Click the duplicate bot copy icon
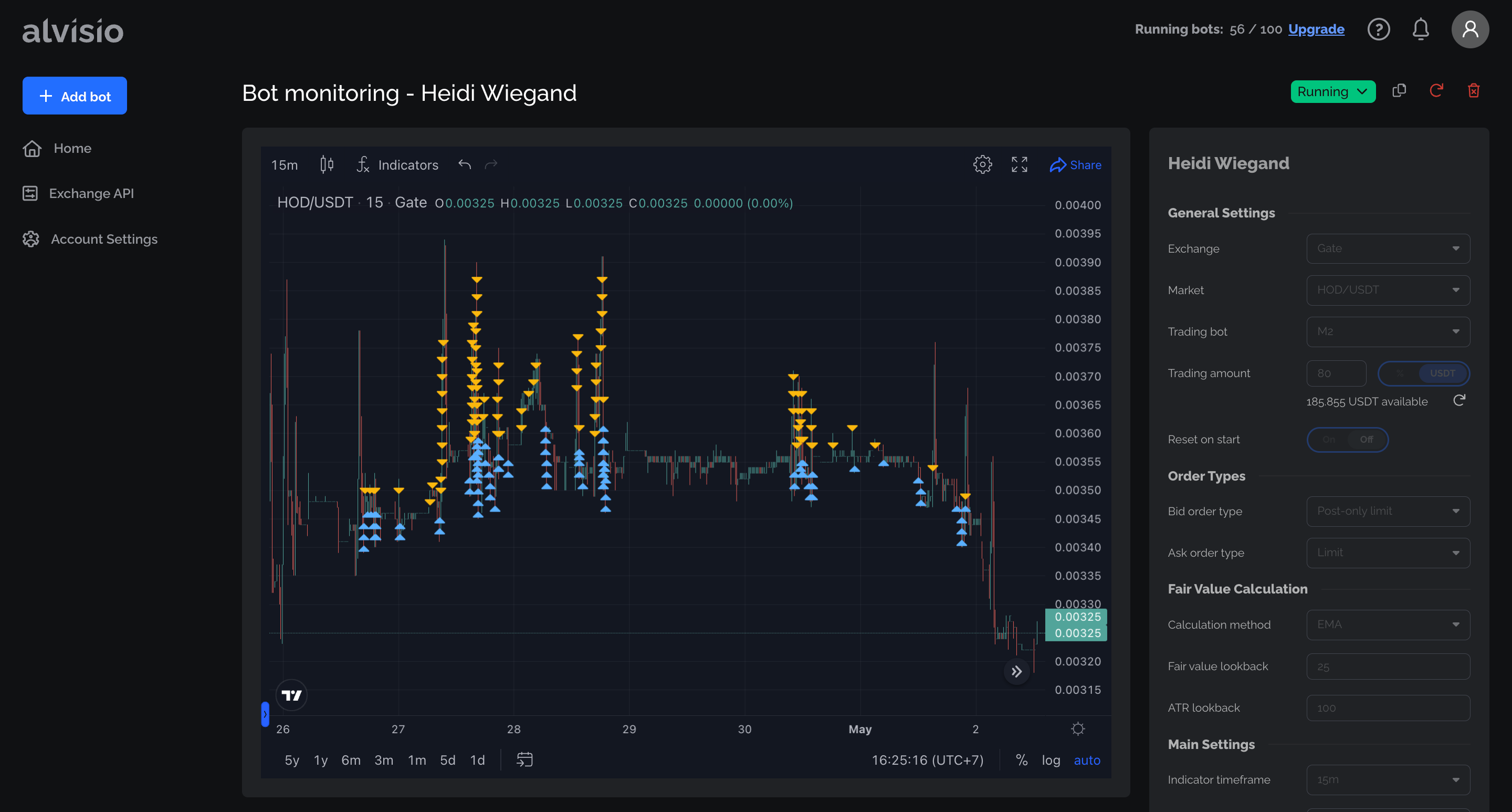The height and width of the screenshot is (812, 1512). point(1399,91)
